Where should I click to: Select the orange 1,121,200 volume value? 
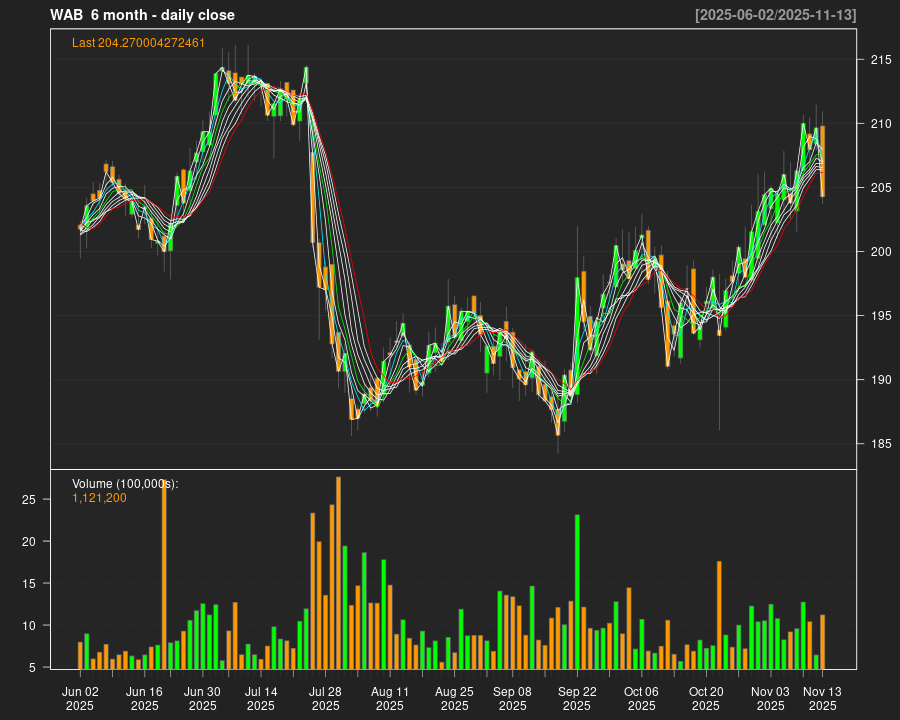[99, 498]
